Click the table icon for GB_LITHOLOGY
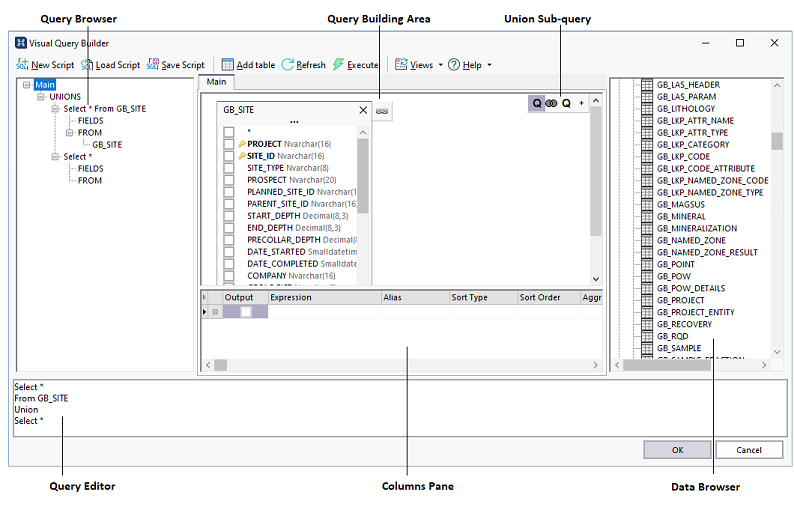 (x=647, y=108)
